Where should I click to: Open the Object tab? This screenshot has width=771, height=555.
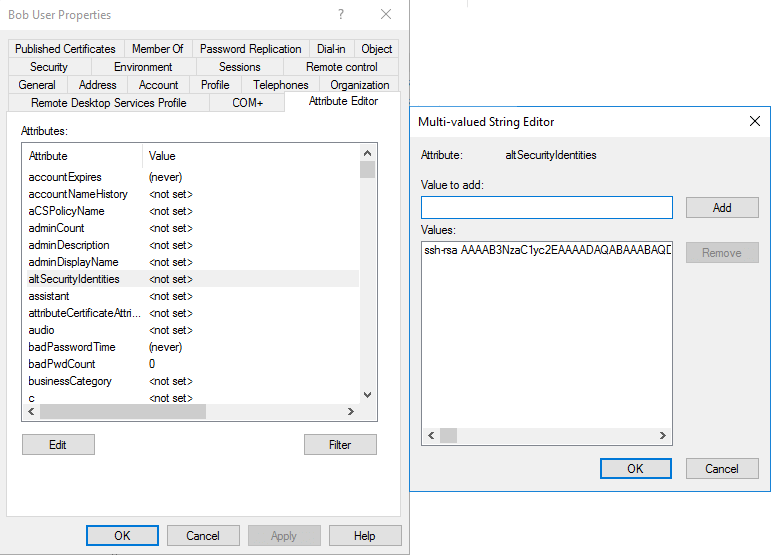[x=376, y=49]
